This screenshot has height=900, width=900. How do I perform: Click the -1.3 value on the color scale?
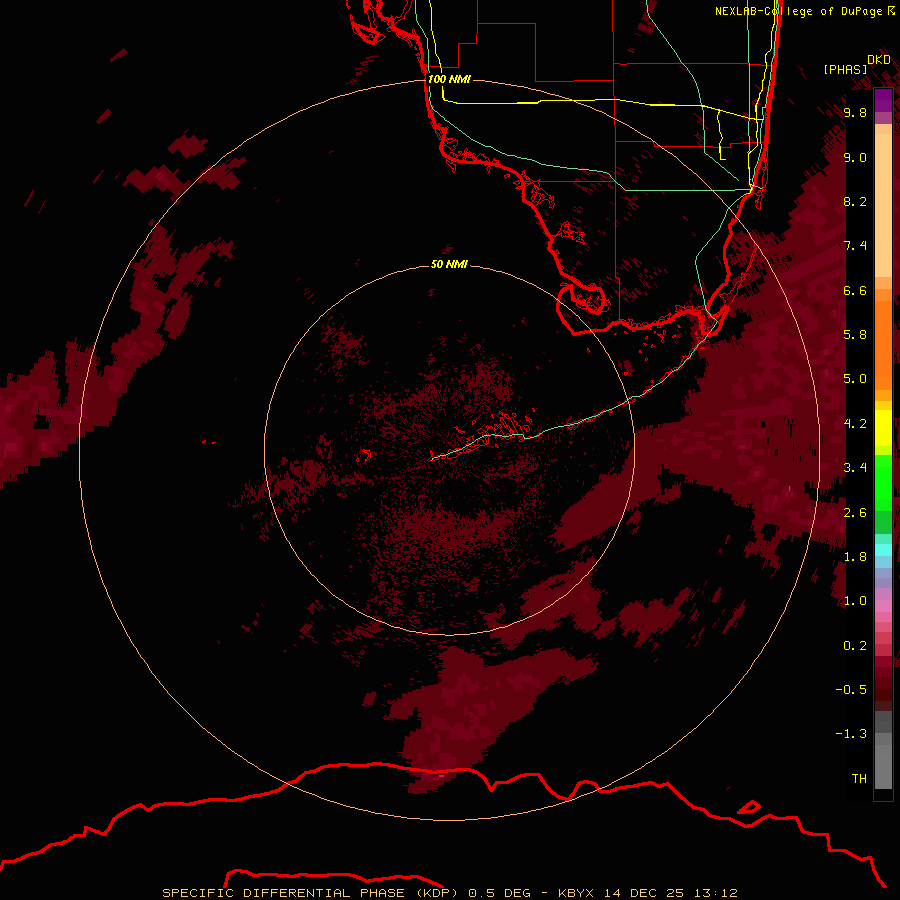851,734
